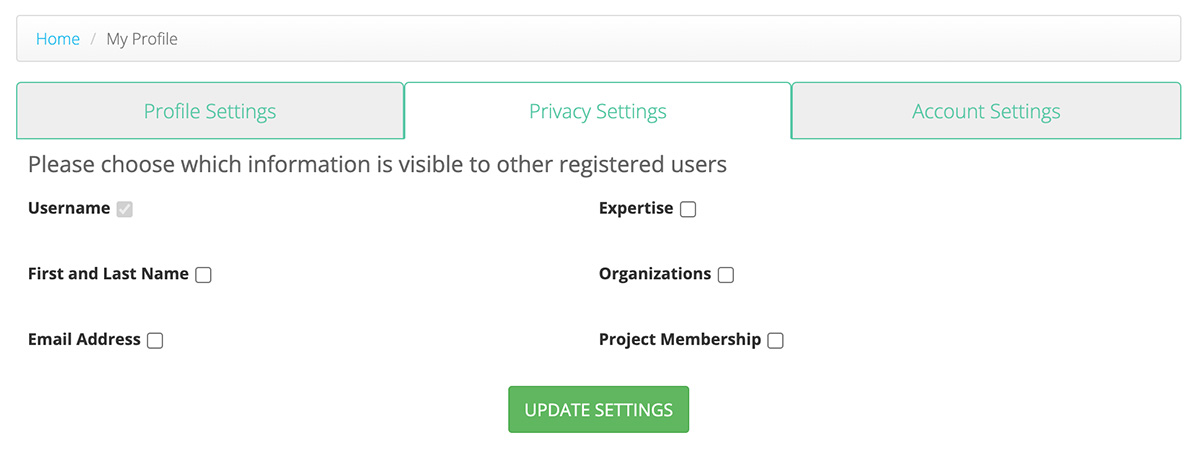Click the Project Membership label text

pyautogui.click(x=680, y=339)
